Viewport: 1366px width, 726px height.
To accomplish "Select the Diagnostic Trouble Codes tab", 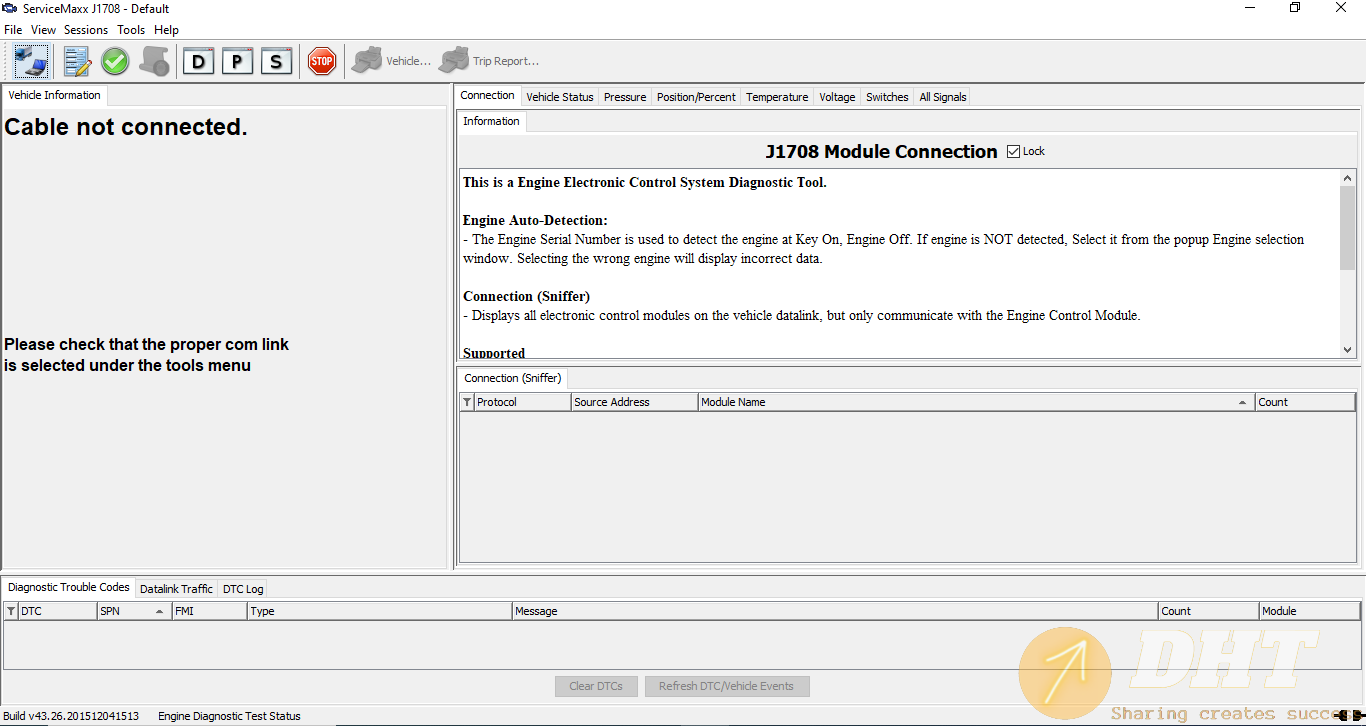I will point(68,587).
